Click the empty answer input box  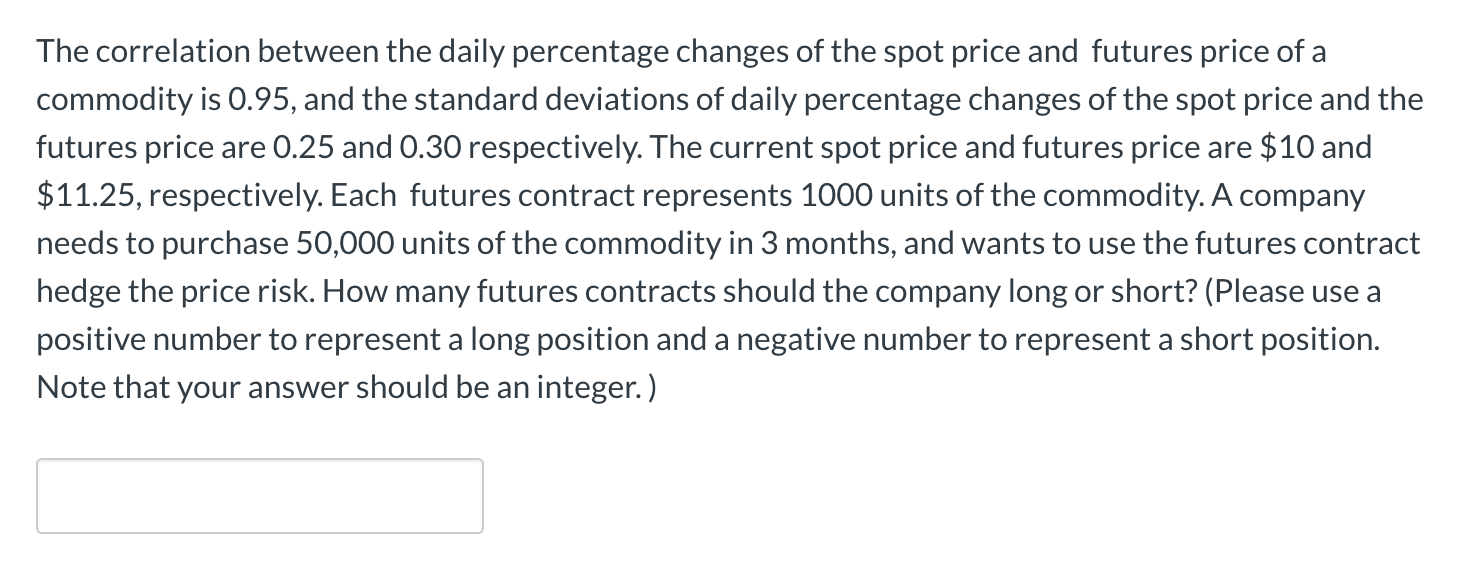tap(260, 496)
